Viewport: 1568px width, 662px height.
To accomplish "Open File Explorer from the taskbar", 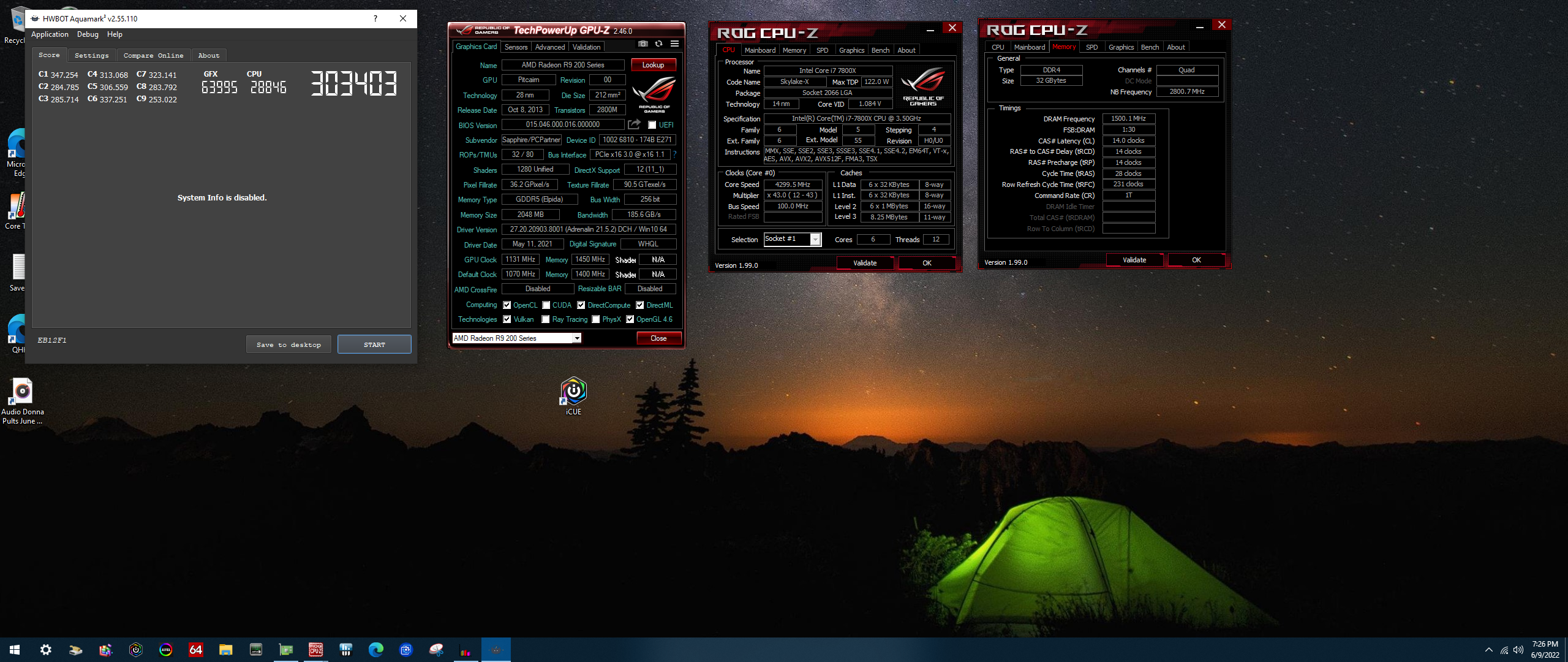I will pos(225,650).
